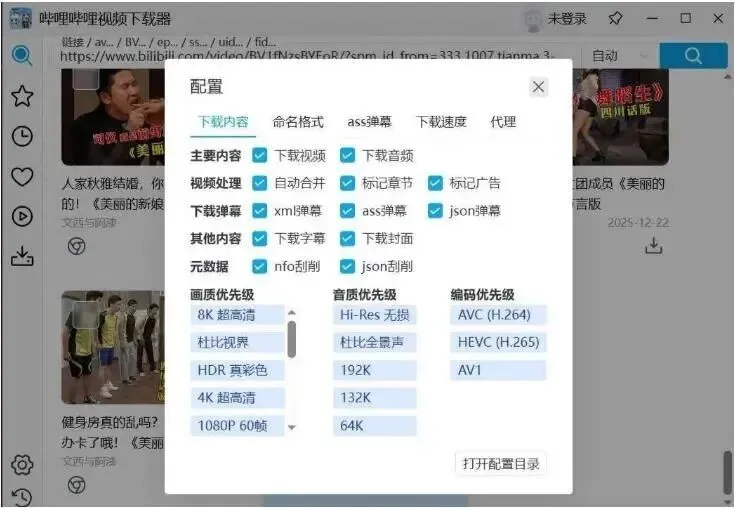Select 1080P 60帧 quality item
This screenshot has width=735, height=508.
(x=238, y=426)
